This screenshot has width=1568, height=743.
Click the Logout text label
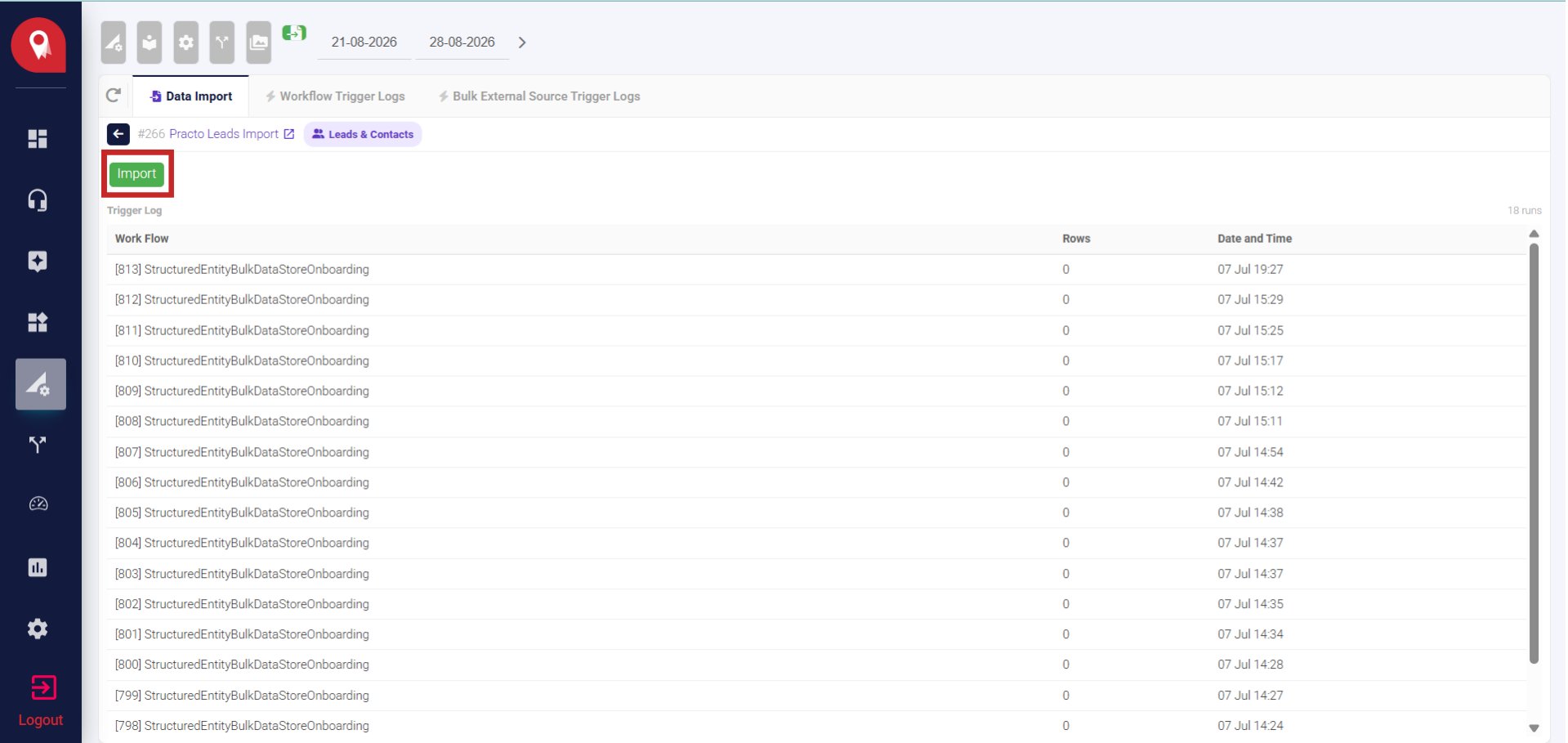click(41, 720)
